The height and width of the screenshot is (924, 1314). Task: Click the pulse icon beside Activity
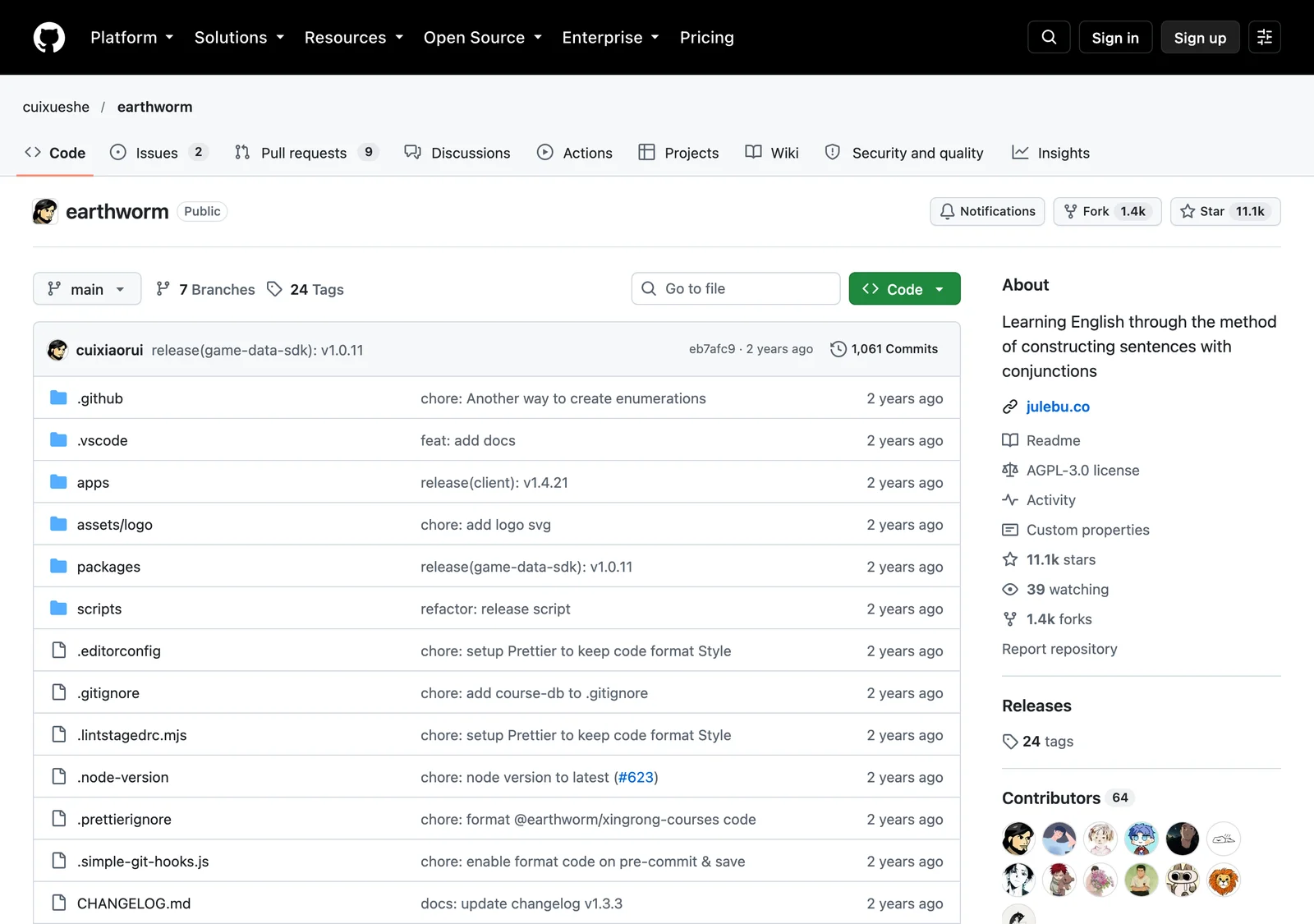(1010, 500)
